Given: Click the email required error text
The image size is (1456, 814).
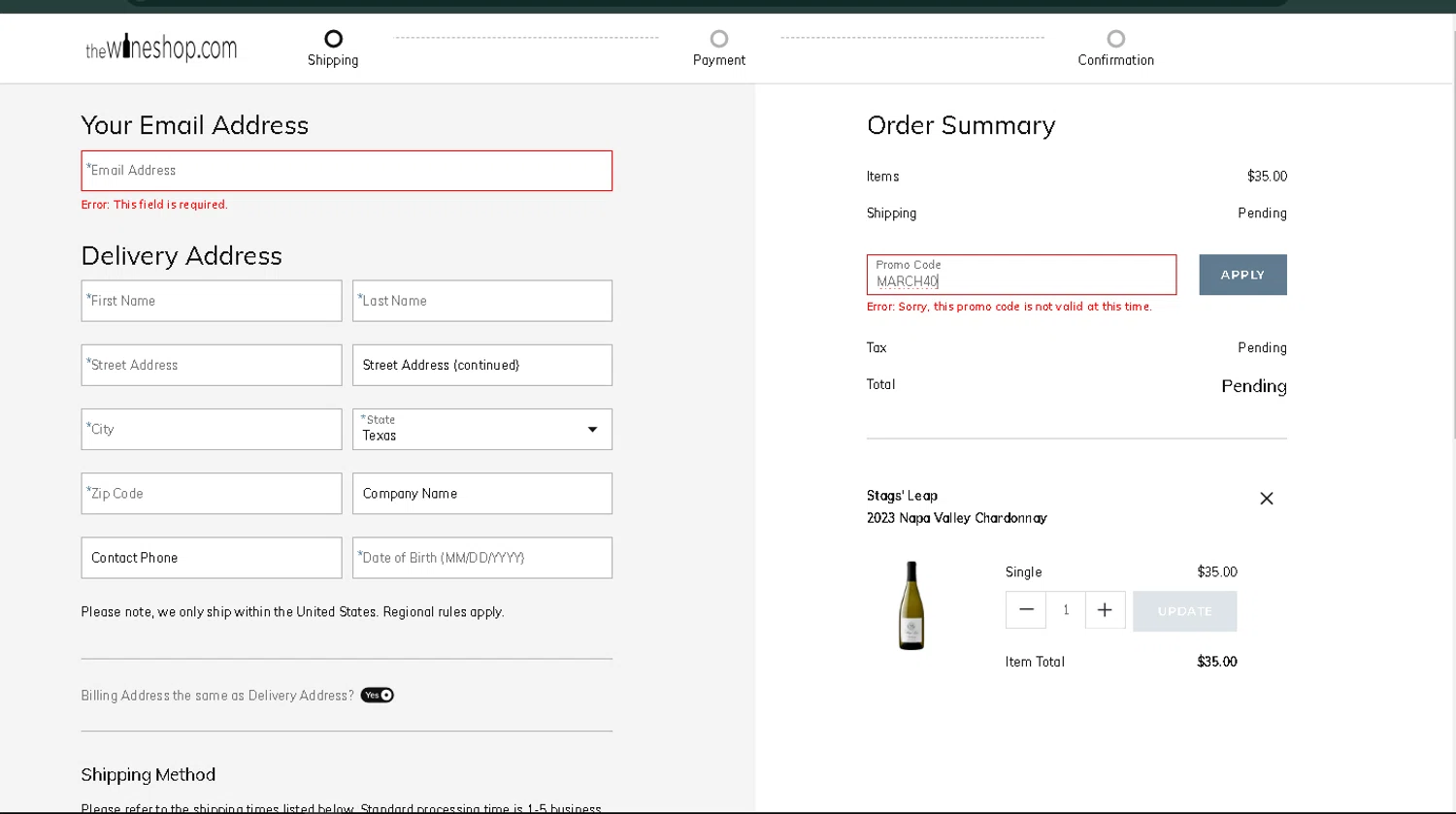Looking at the screenshot, I should click(154, 205).
